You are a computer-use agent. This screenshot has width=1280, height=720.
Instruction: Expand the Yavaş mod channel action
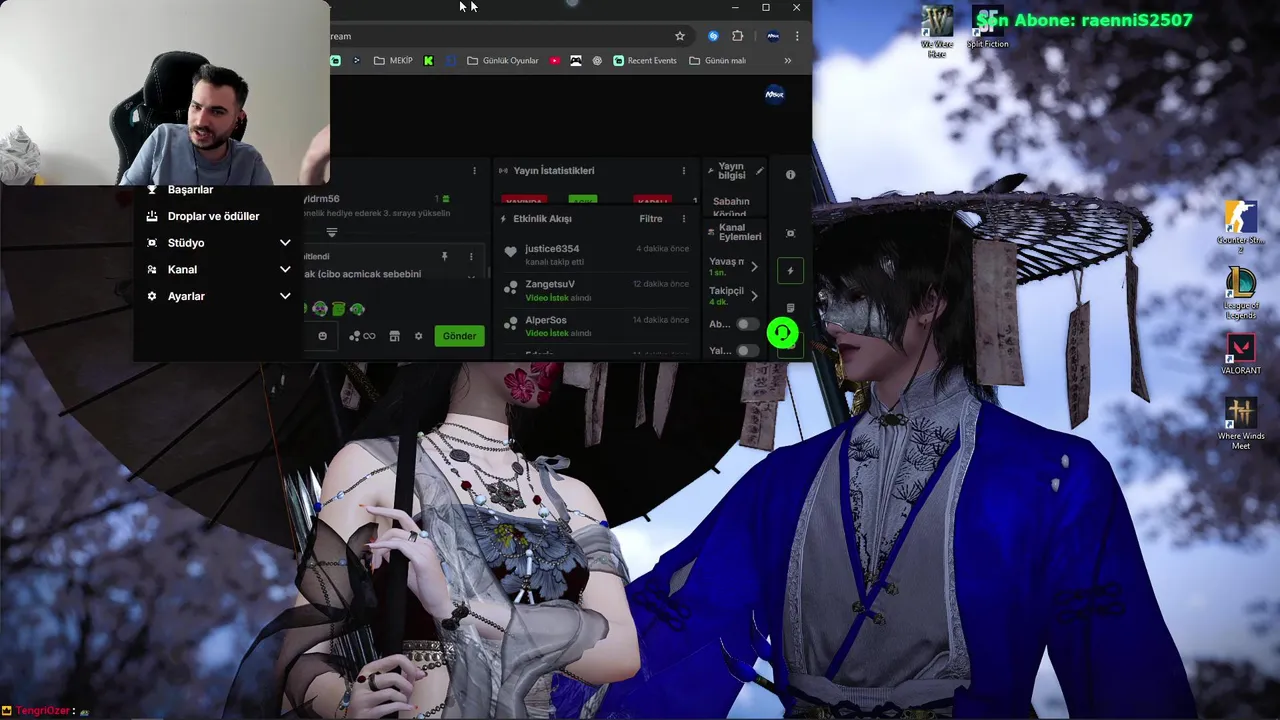754,267
